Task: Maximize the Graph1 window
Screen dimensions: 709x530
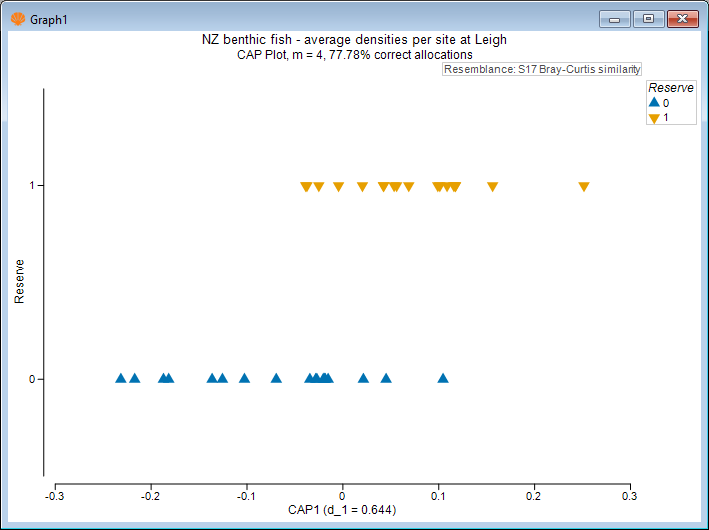Action: pyautogui.click(x=649, y=18)
